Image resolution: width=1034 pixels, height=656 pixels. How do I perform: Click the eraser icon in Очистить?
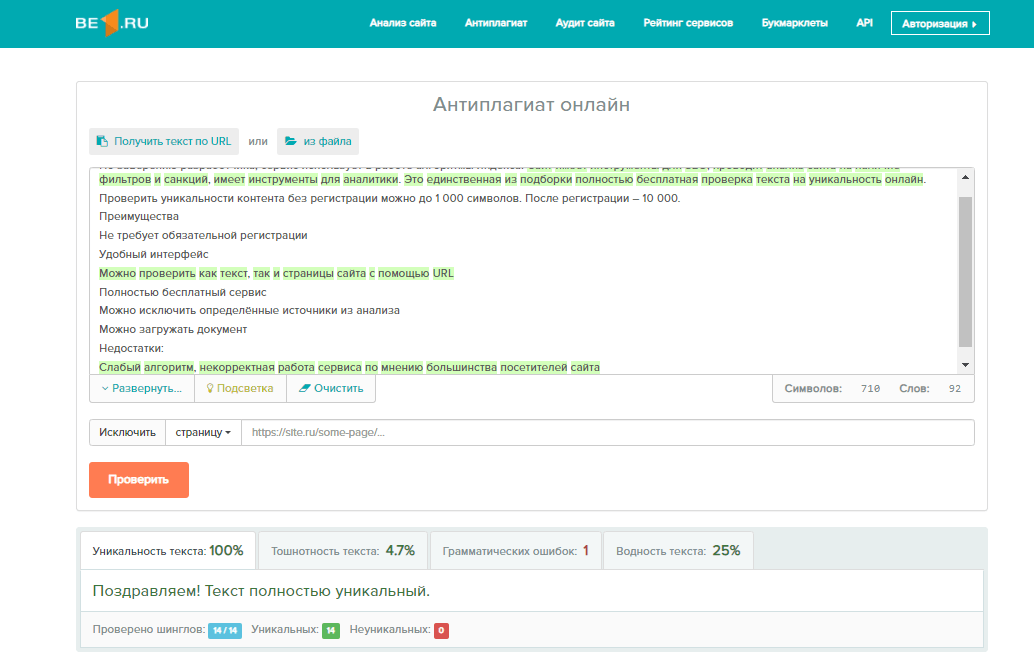click(304, 388)
